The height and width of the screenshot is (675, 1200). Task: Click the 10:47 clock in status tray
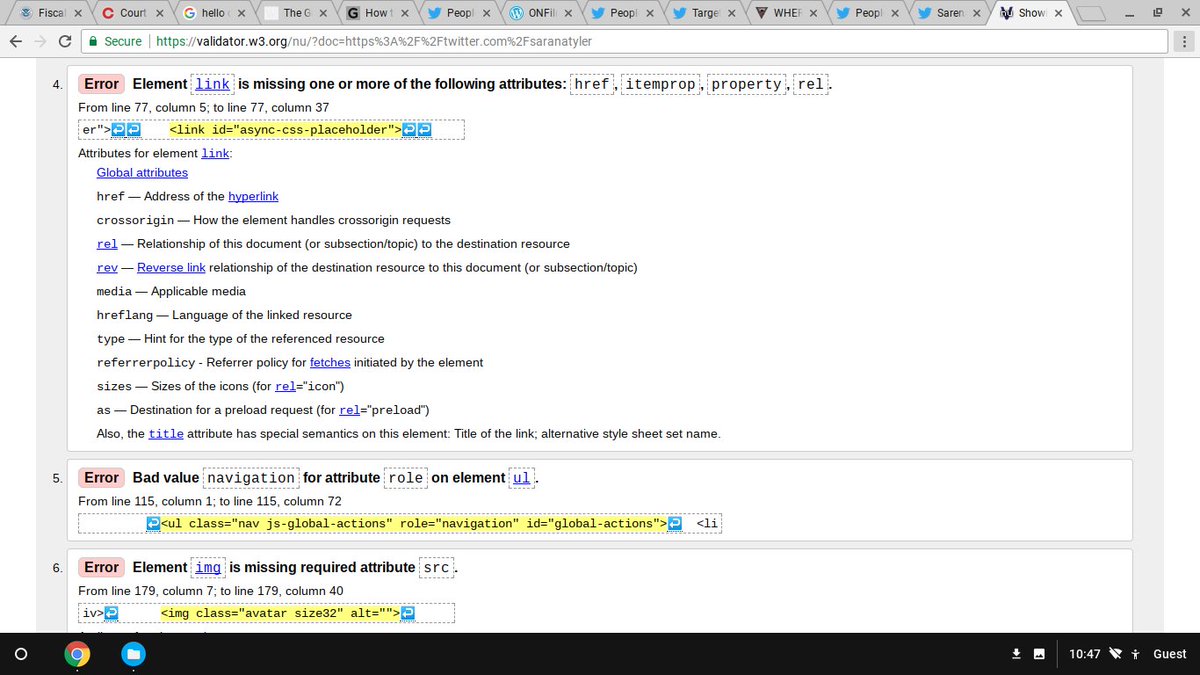1084,654
